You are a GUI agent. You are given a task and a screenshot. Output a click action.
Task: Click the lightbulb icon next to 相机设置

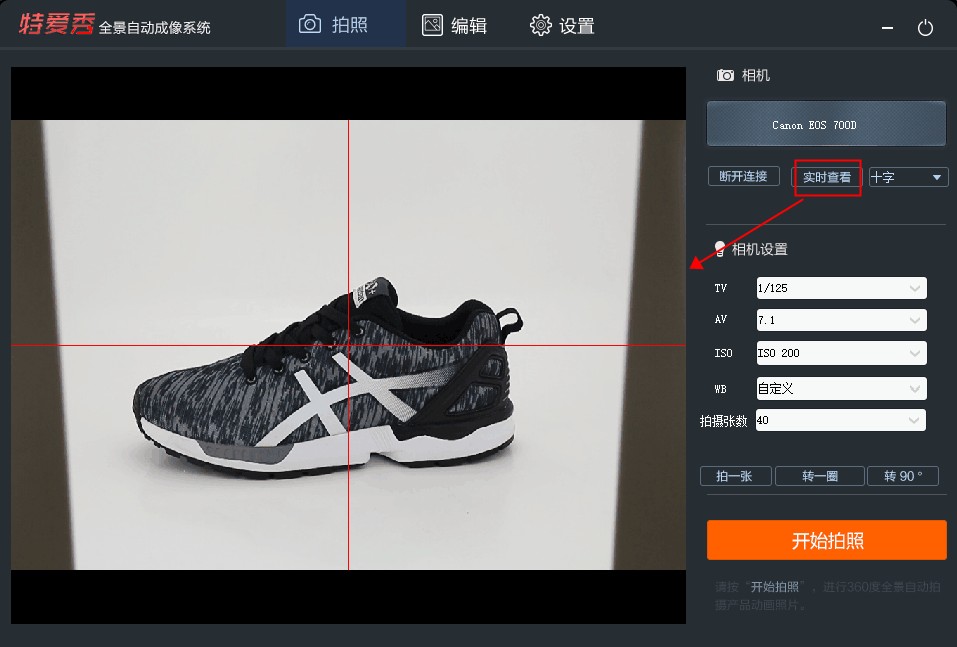point(720,248)
